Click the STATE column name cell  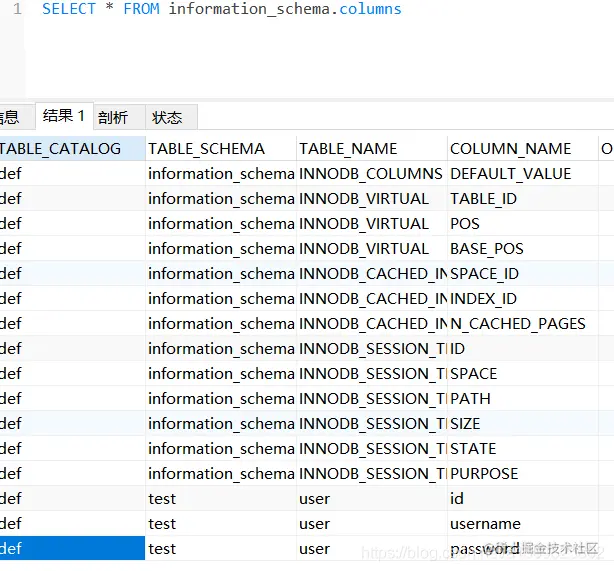[x=522, y=449]
